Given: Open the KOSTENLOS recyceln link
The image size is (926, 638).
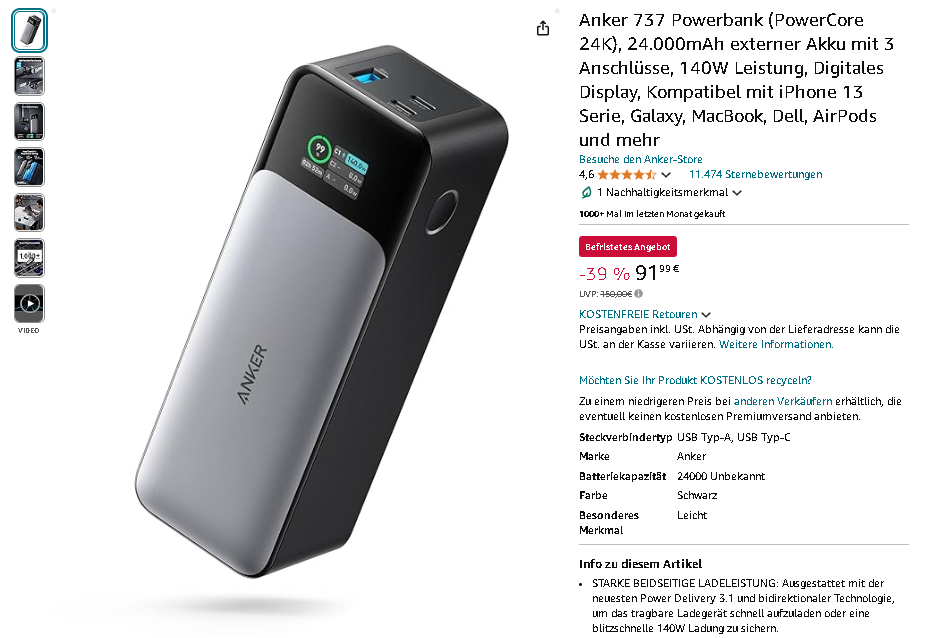Looking at the screenshot, I should [695, 380].
